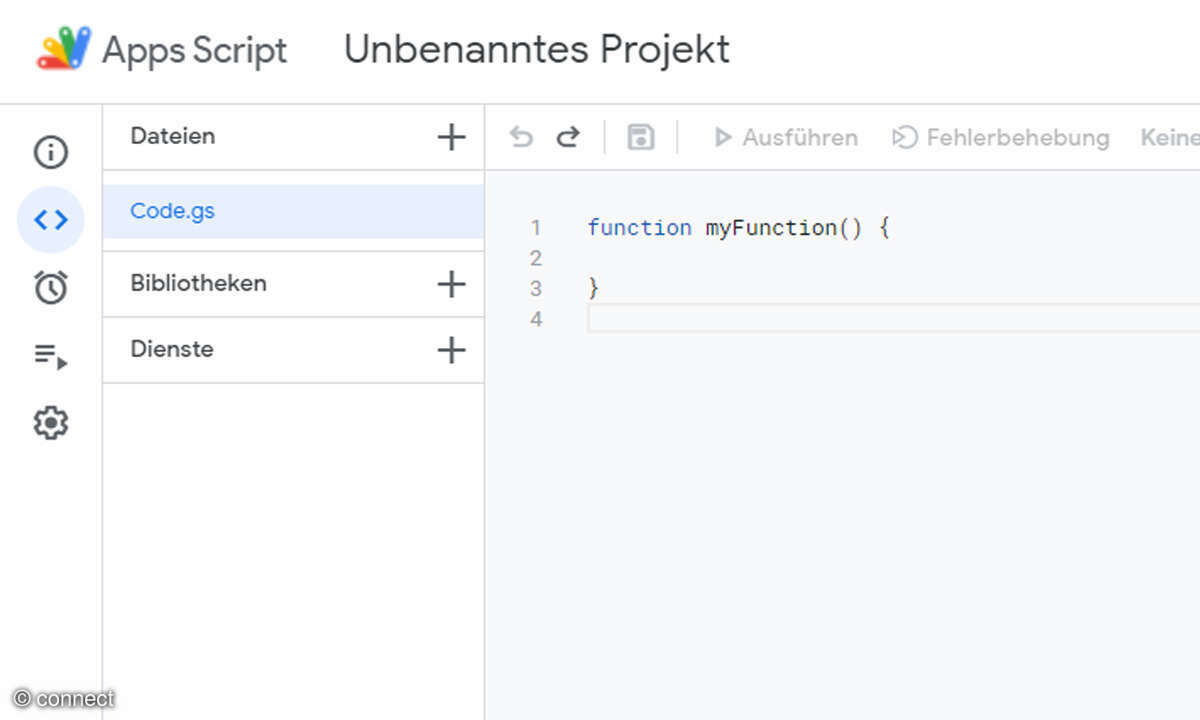The image size is (1200, 720).
Task: Run script with Ausführen button
Action: 785,137
